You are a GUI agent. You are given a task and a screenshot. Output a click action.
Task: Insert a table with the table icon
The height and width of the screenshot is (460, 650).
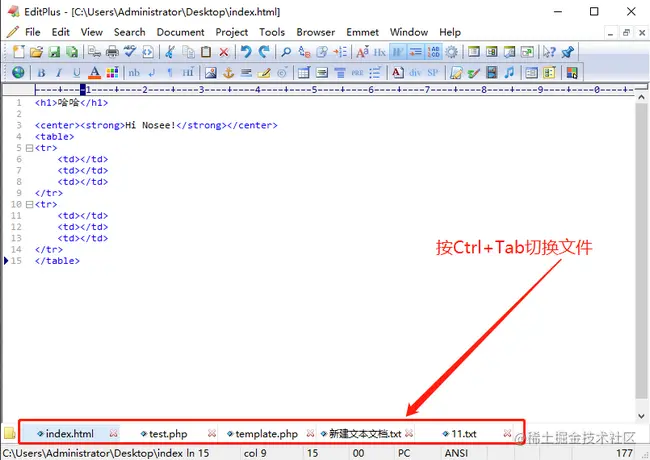point(304,73)
